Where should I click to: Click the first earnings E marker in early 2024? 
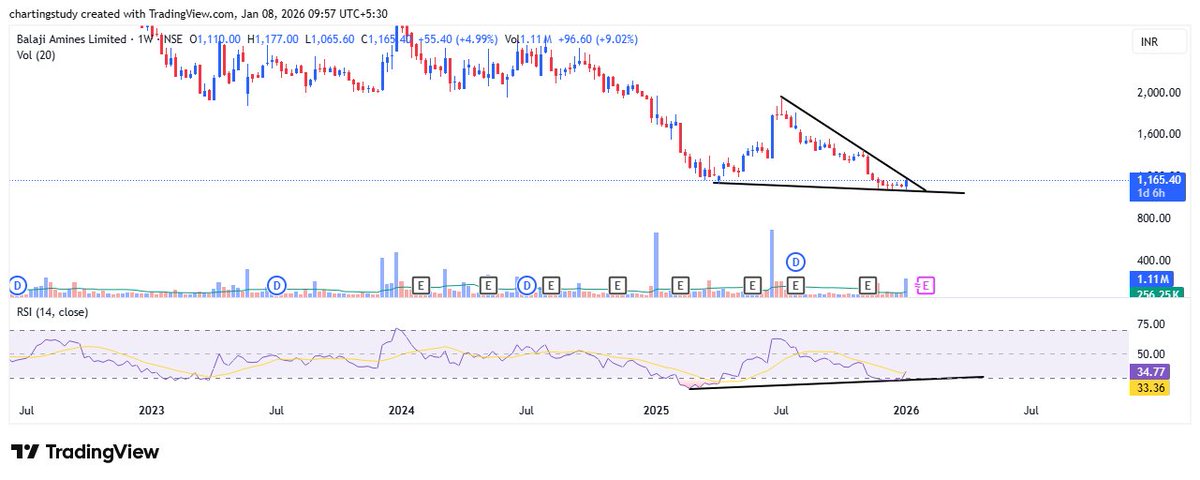(422, 286)
